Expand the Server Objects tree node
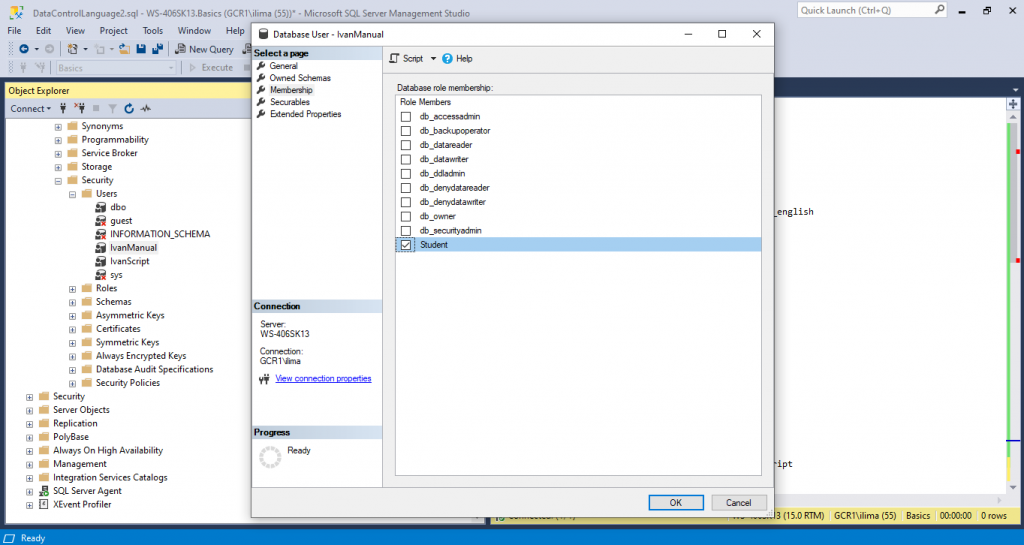 coord(29,411)
